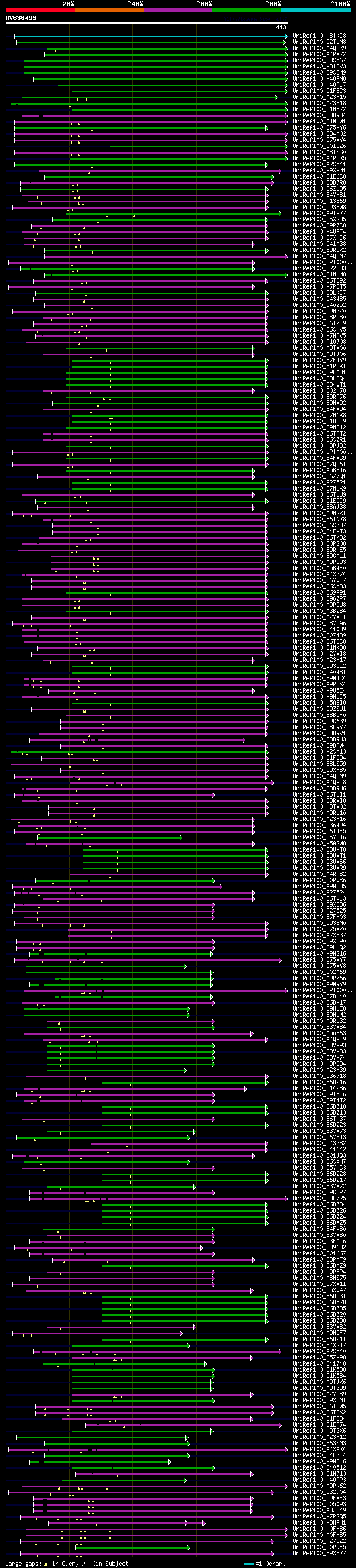Open hit UniRef100_Q2TLM8
The image size is (356, 1568).
click(319, 42)
